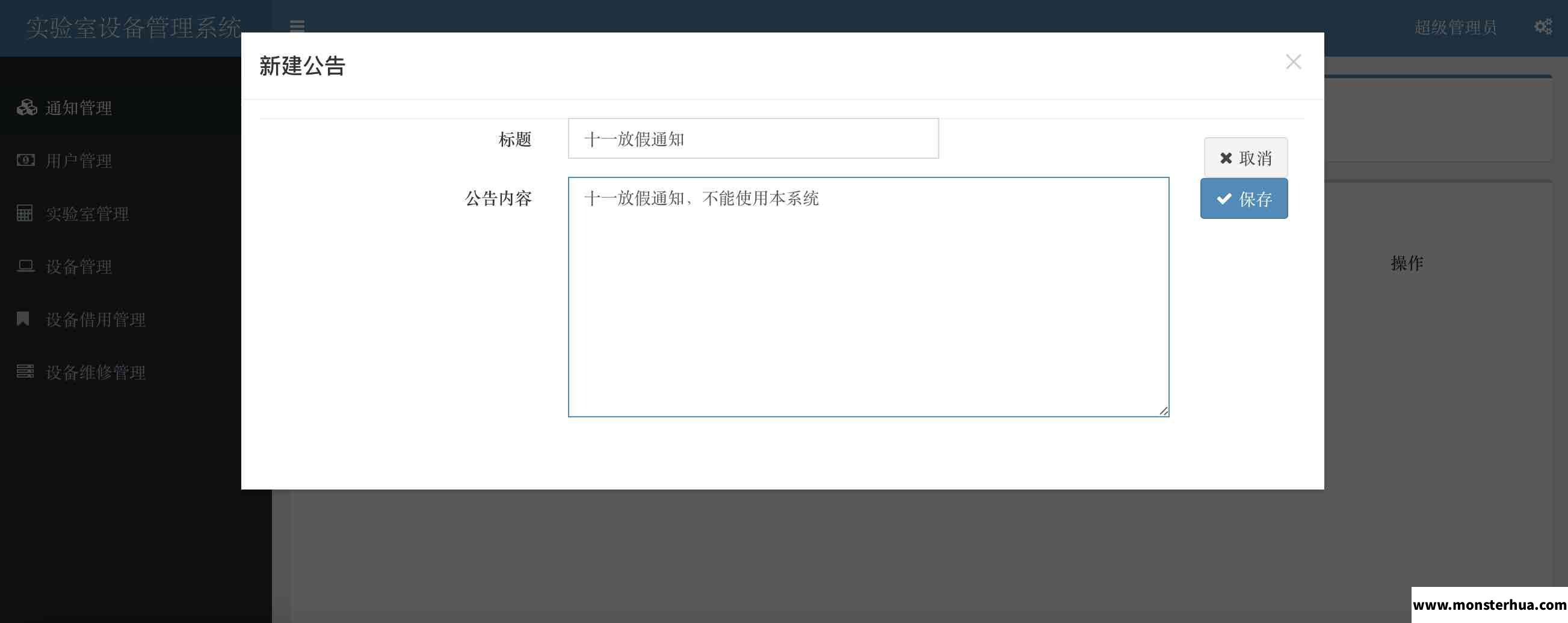Click the 实验室设备管理系统 header title
Image resolution: width=1568 pixels, height=623 pixels.
(x=134, y=28)
